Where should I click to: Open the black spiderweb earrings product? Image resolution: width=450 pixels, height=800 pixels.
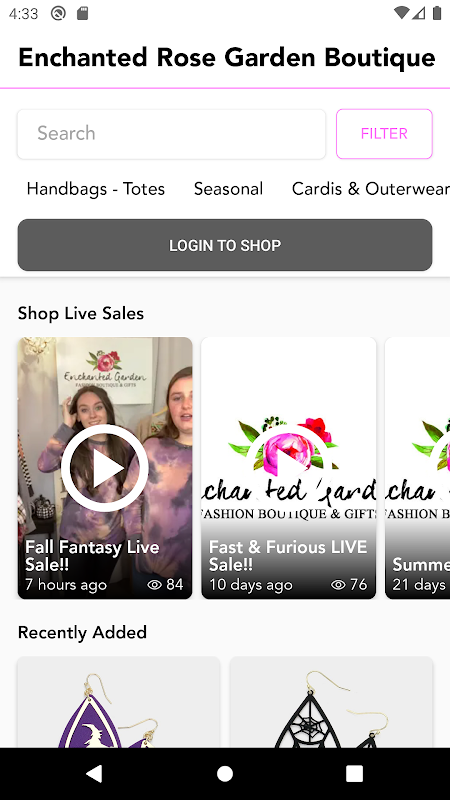pos(331,703)
